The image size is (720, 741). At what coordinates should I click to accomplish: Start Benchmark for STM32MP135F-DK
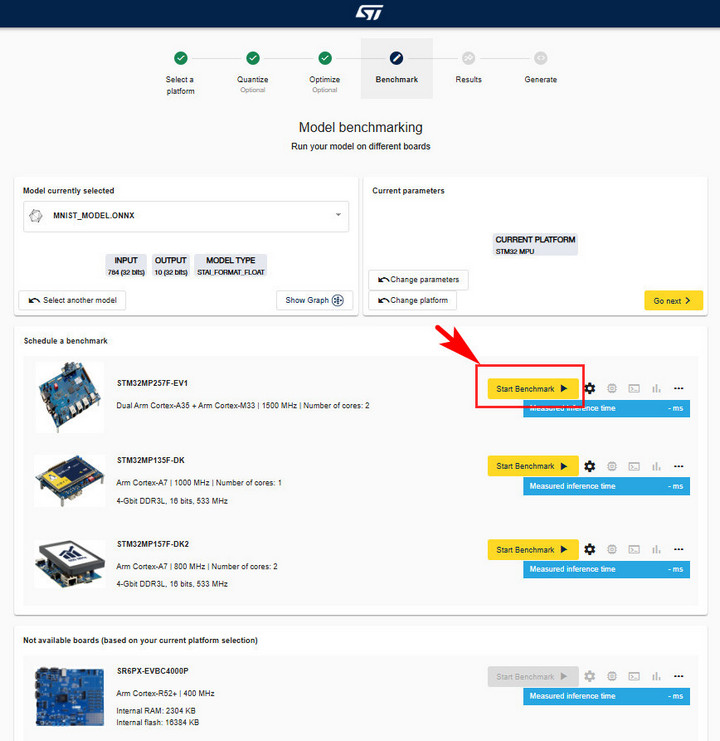532,466
